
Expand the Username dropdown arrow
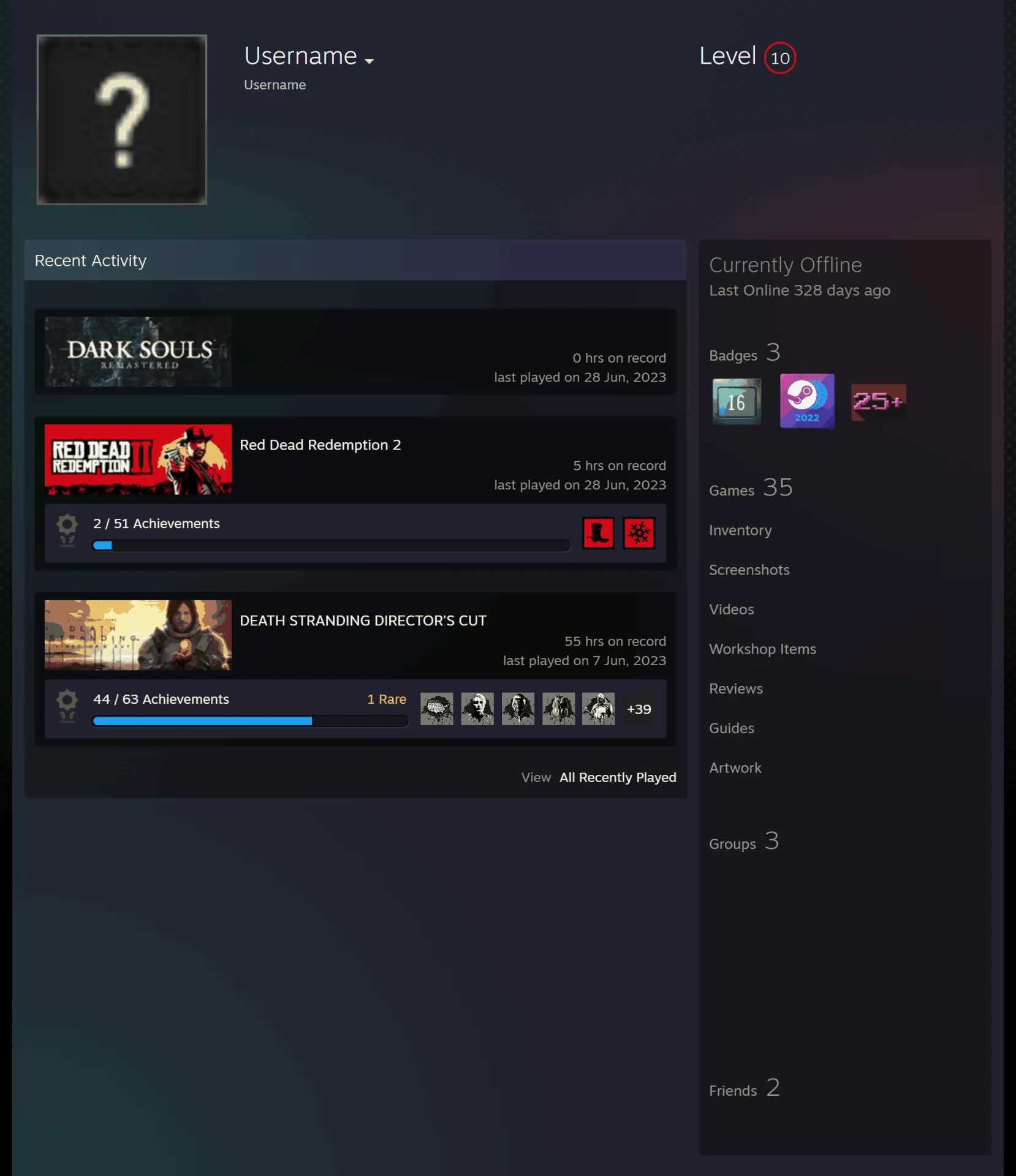pos(369,61)
